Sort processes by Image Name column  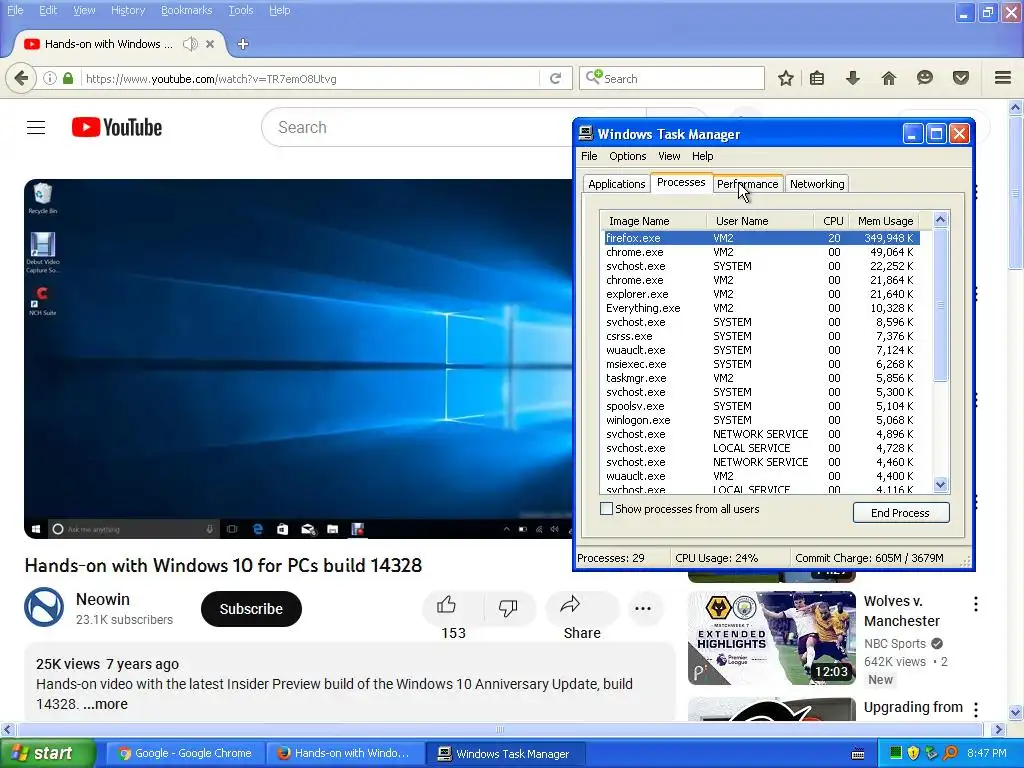click(x=653, y=221)
